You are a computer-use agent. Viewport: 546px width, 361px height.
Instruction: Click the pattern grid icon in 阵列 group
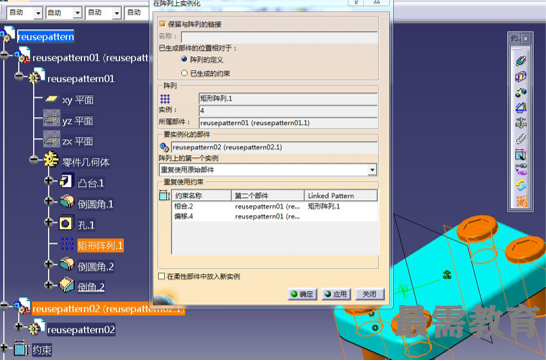[x=165, y=99]
